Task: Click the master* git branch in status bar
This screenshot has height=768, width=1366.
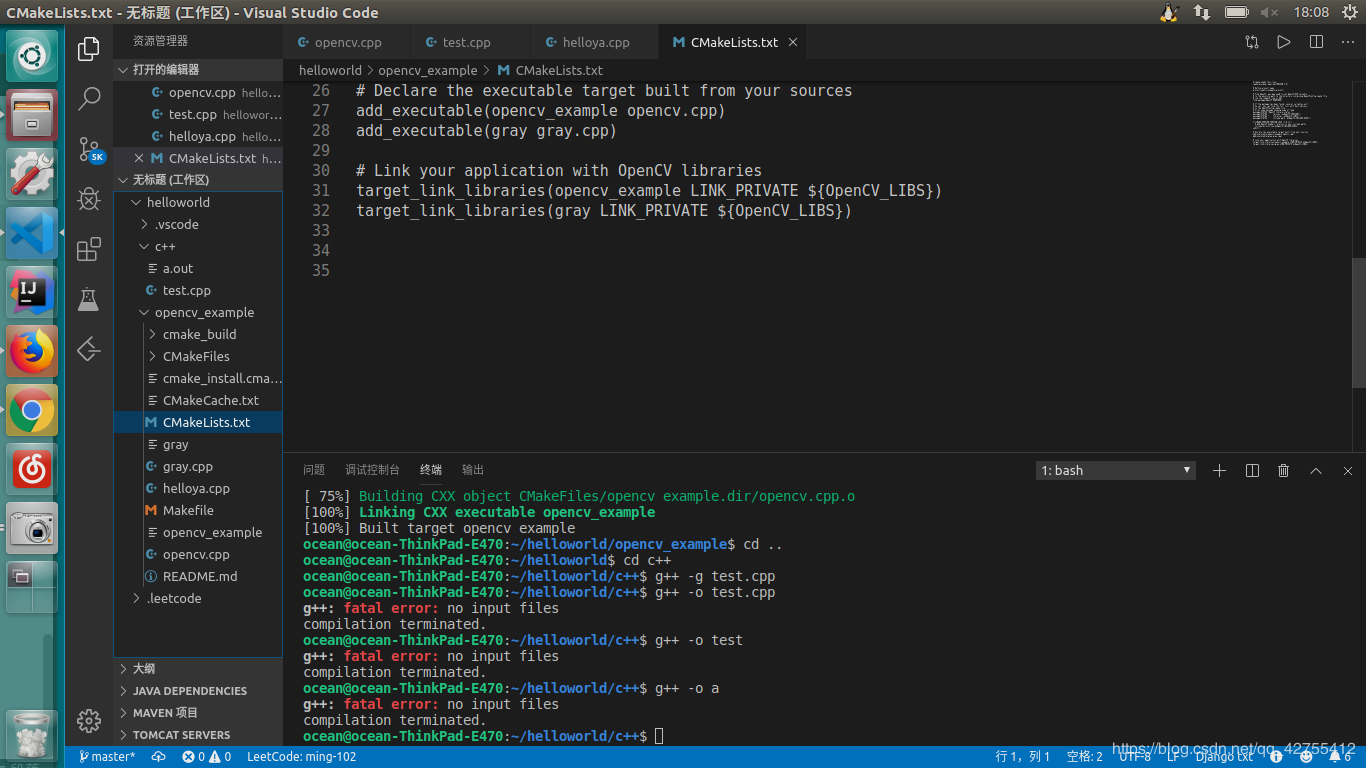Action: (x=107, y=757)
